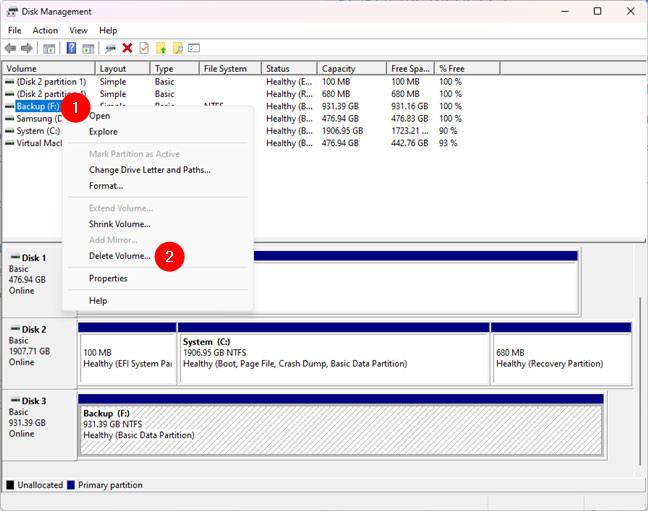Click the Properties checkmark page toolbar icon
Image resolution: width=648 pixels, height=511 pixels.
point(144,48)
